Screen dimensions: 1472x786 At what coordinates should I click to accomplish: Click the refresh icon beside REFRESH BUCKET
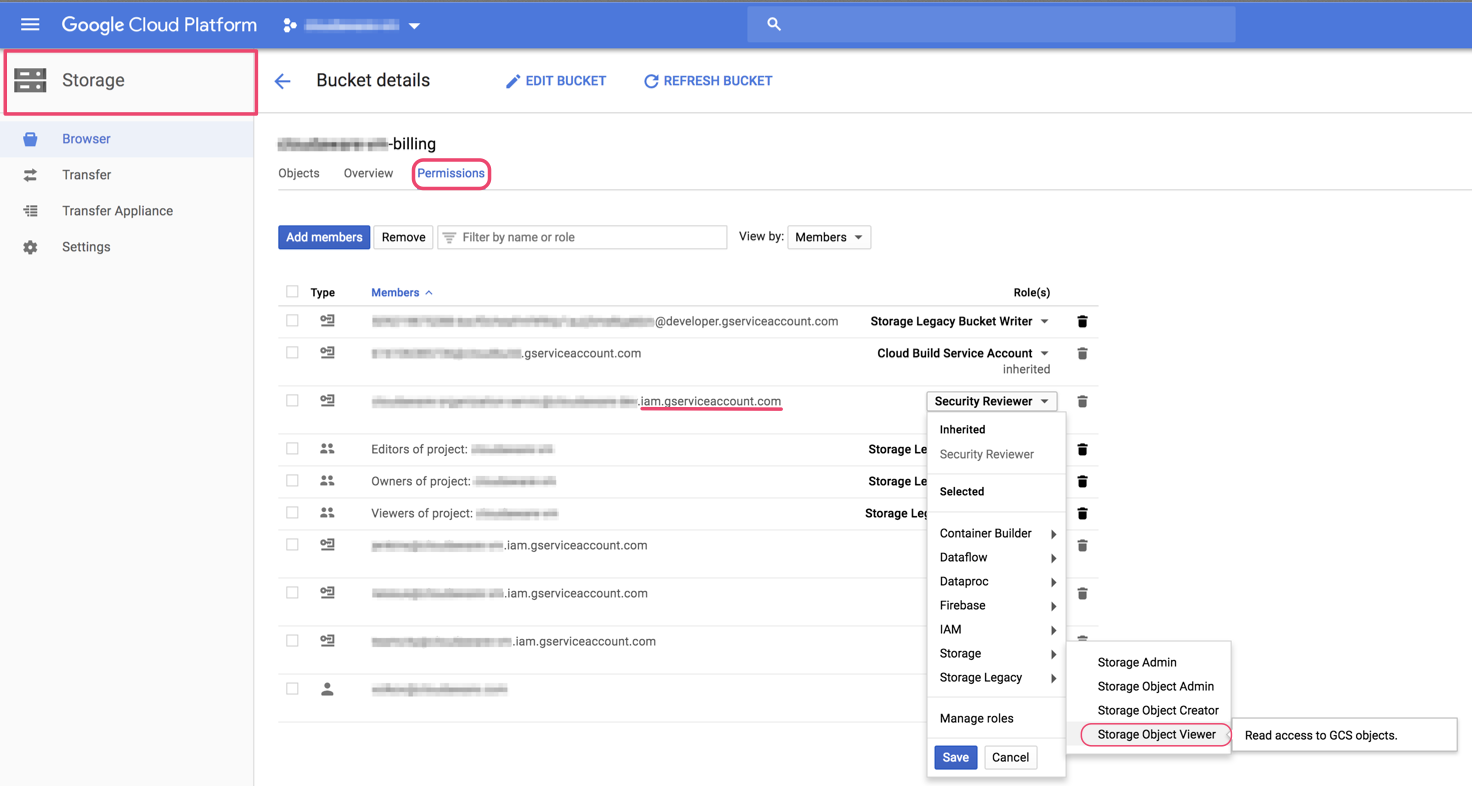click(651, 81)
